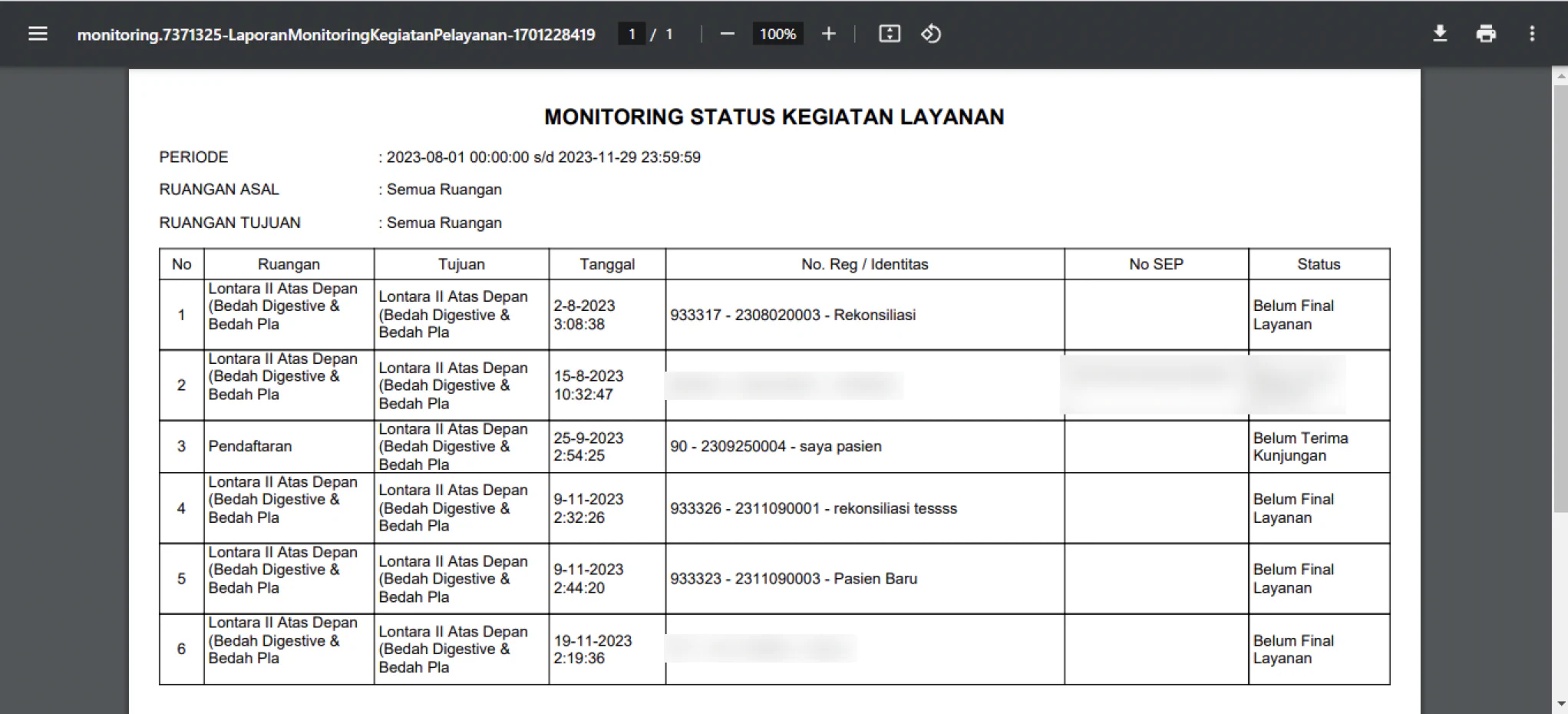Click the scrollbar down arrow

(1560, 704)
